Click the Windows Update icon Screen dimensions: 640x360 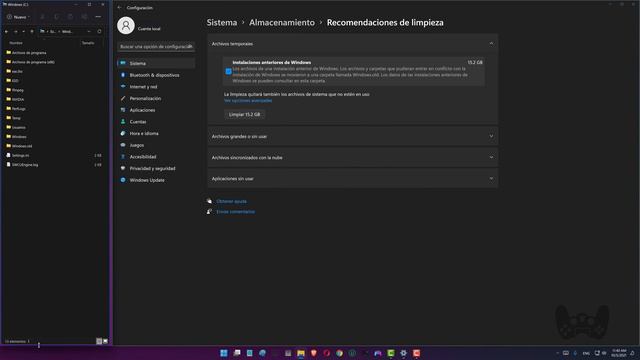123,180
